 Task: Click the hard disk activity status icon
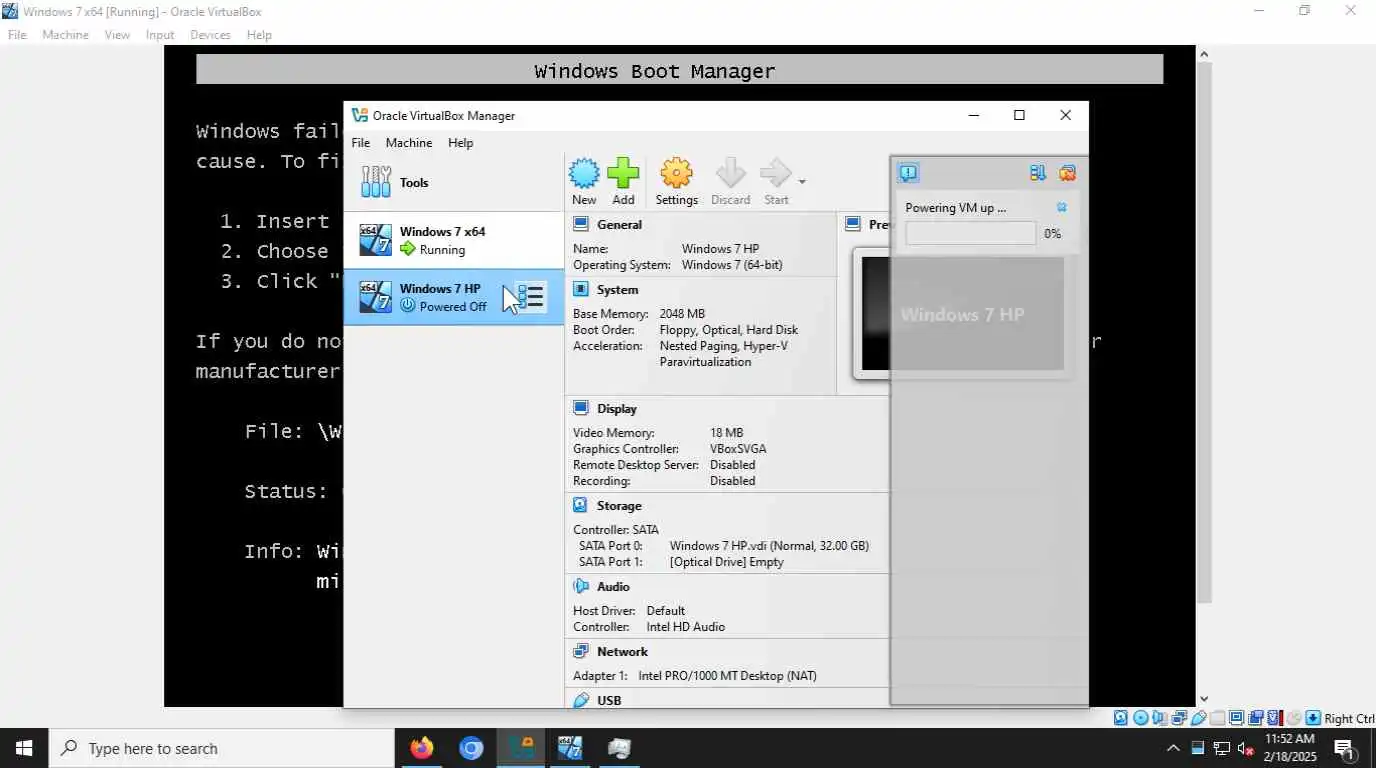coord(1121,718)
